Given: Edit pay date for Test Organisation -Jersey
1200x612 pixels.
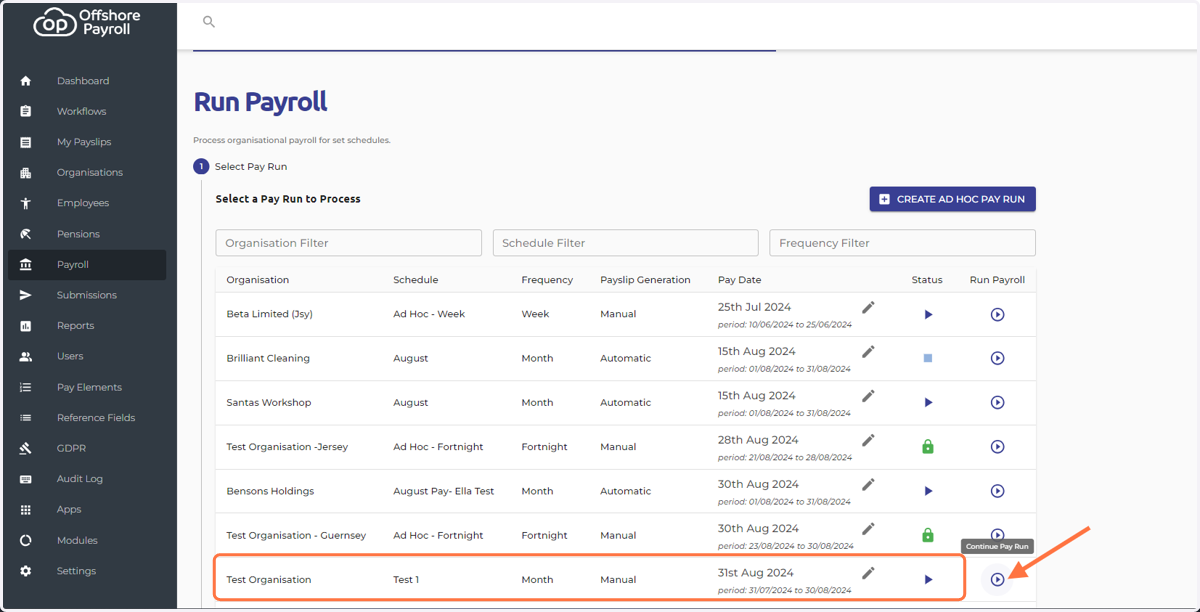Looking at the screenshot, I should pos(868,440).
